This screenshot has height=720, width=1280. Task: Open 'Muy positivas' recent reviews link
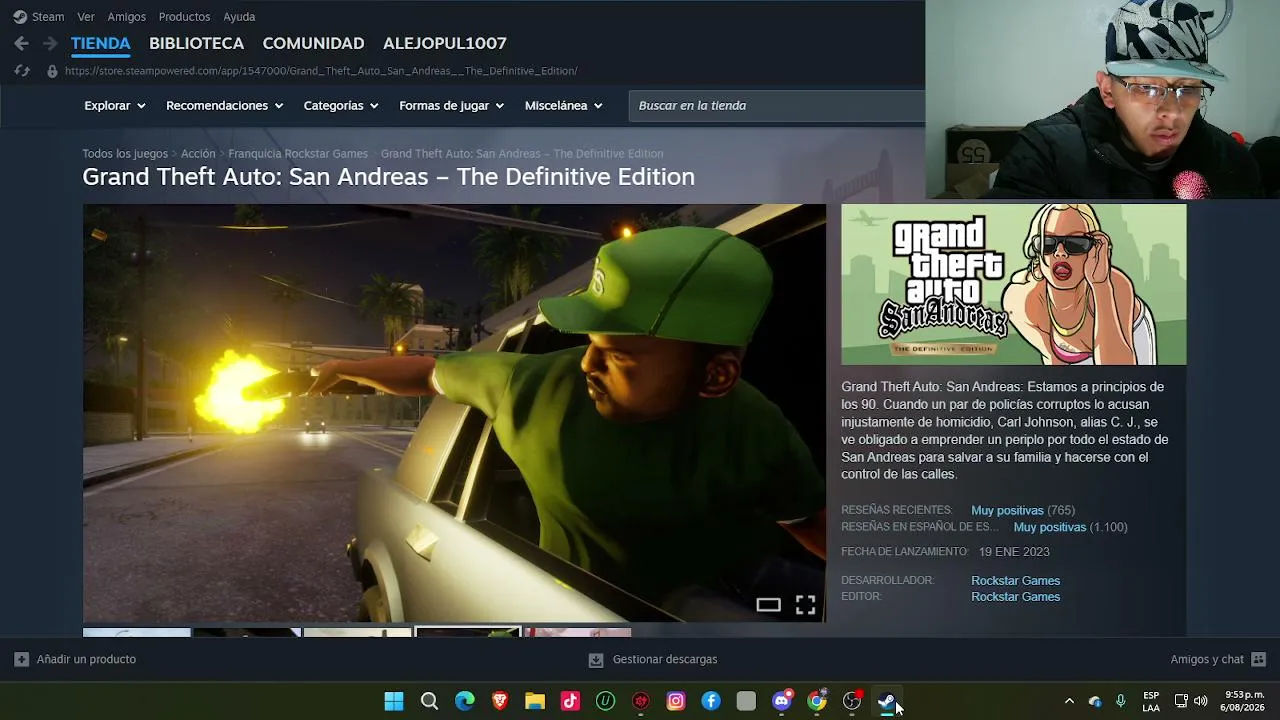coord(1007,511)
